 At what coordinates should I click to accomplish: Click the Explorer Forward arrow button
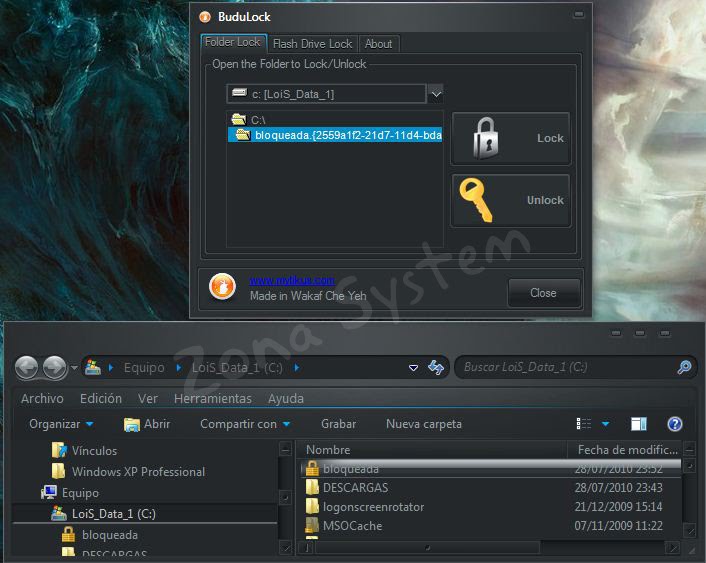(54, 368)
